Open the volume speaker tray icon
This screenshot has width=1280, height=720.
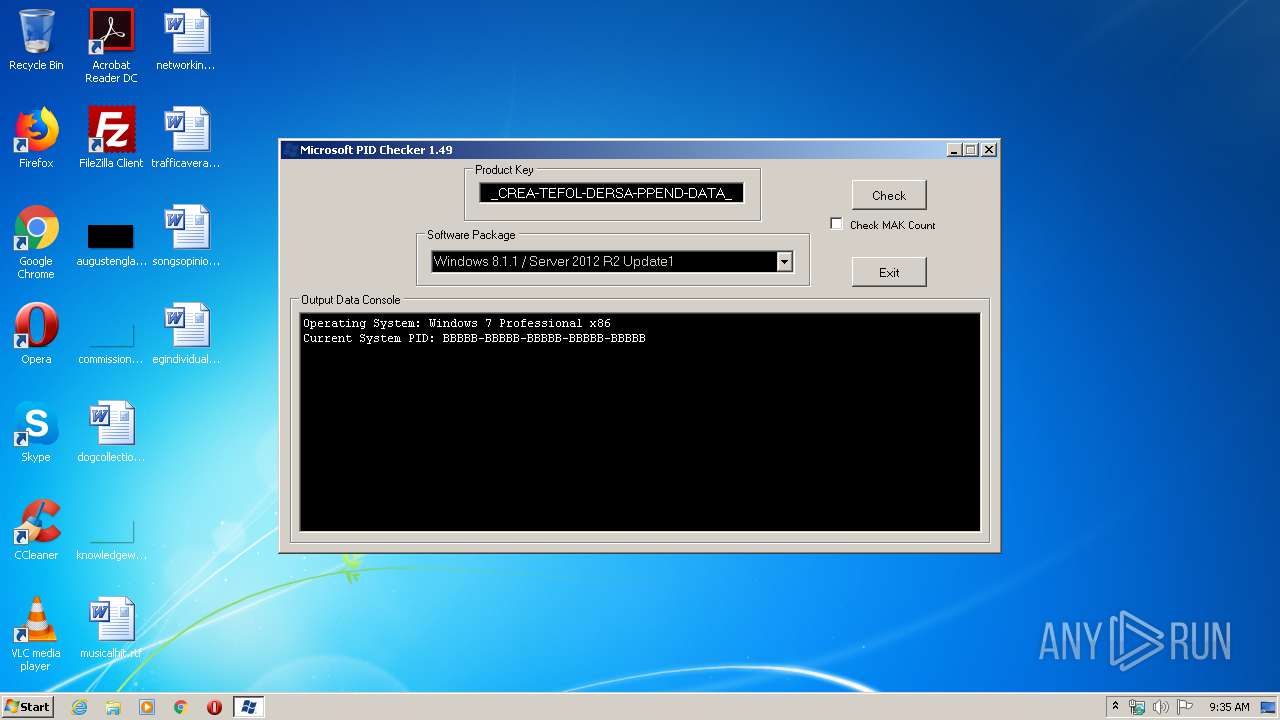click(x=1161, y=707)
